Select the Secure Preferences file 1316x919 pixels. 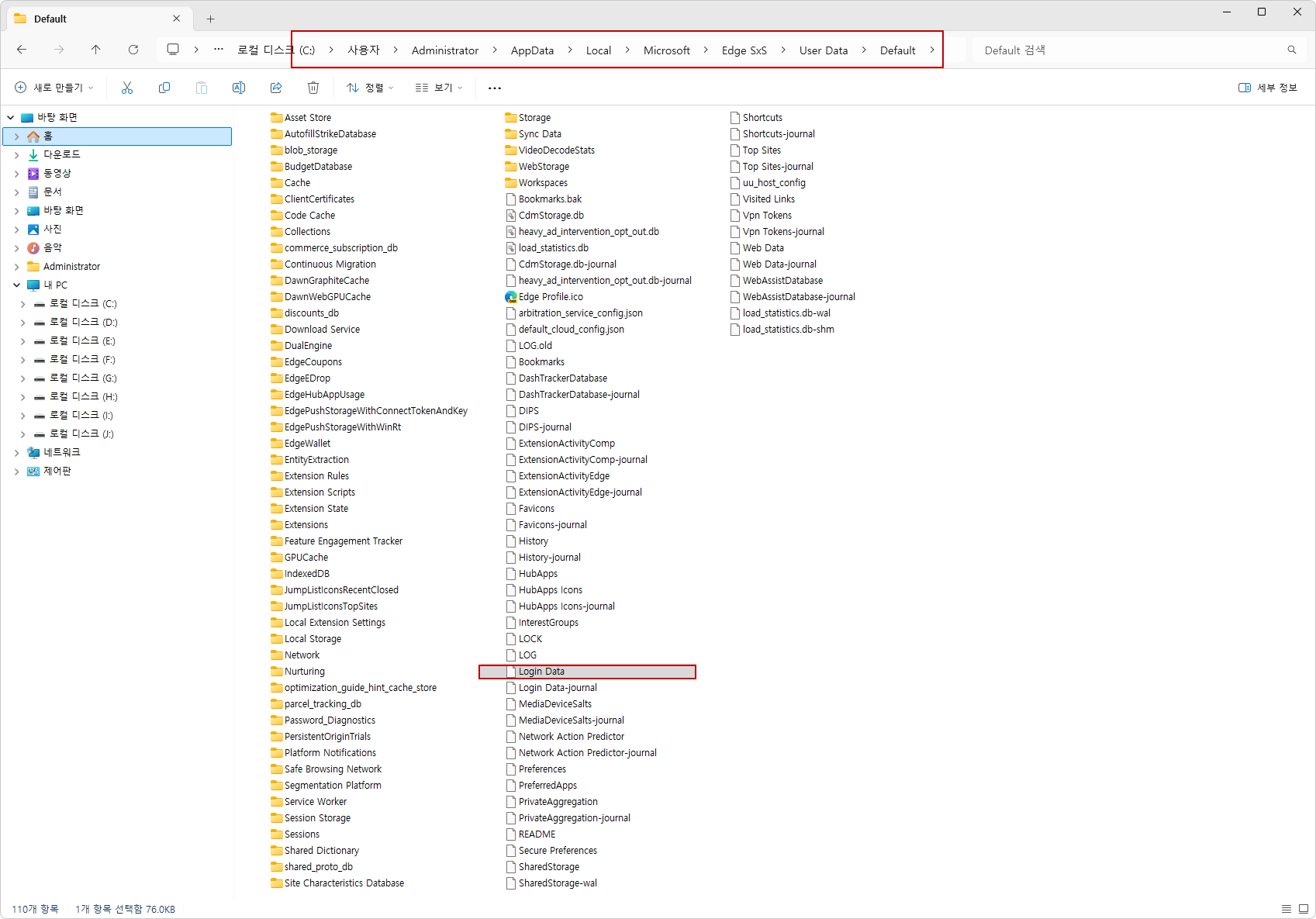click(551, 851)
